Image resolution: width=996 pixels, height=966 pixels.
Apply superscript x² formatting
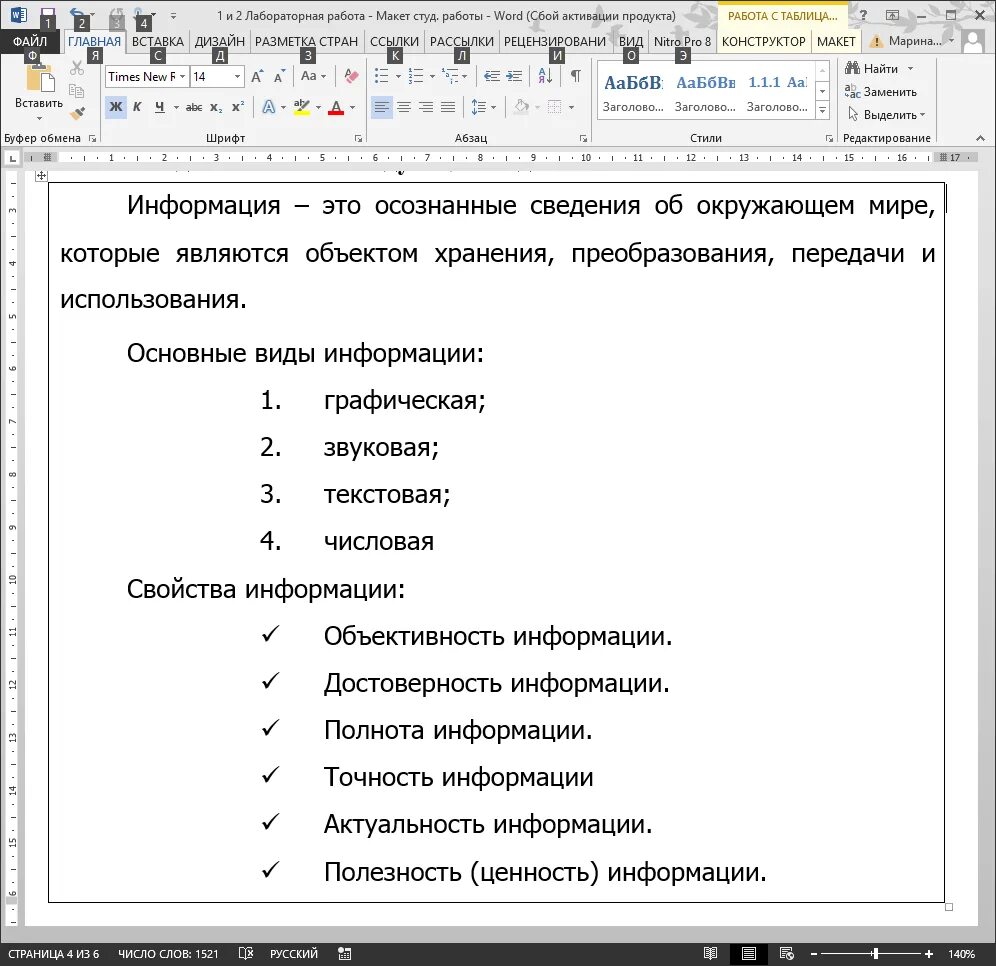238,107
